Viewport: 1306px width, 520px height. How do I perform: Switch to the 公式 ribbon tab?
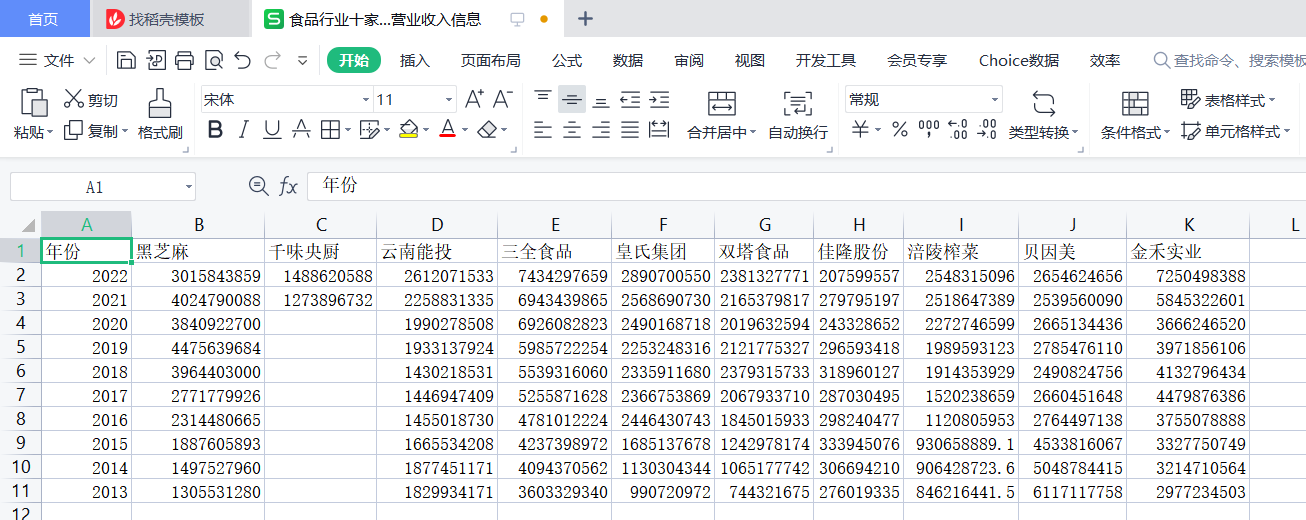567,60
